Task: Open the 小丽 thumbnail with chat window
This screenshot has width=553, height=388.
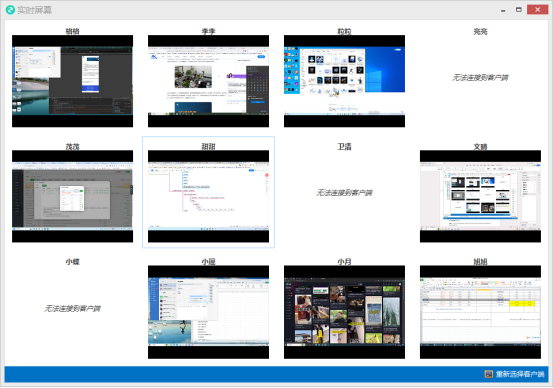Action: pos(208,312)
